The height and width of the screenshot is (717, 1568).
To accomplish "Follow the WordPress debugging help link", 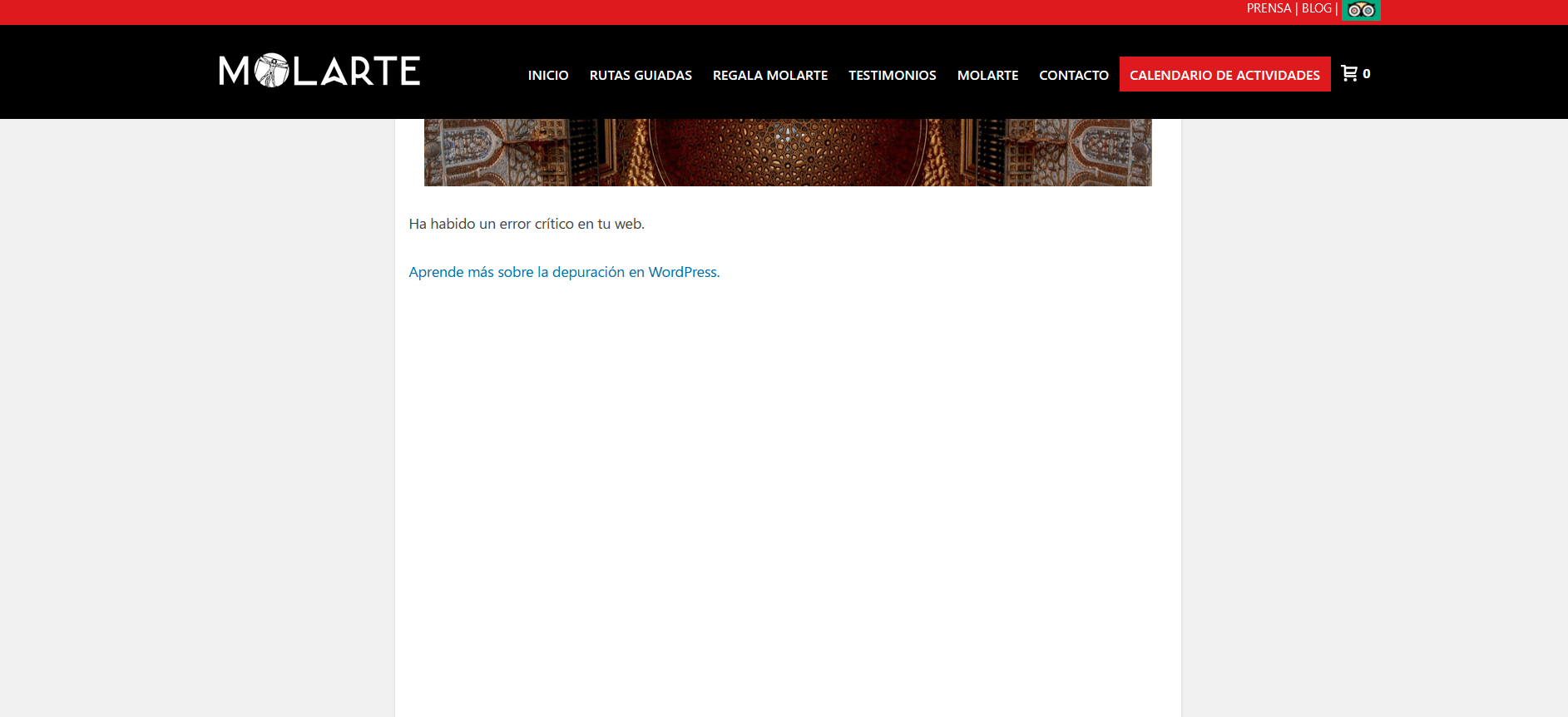I will pos(564,272).
